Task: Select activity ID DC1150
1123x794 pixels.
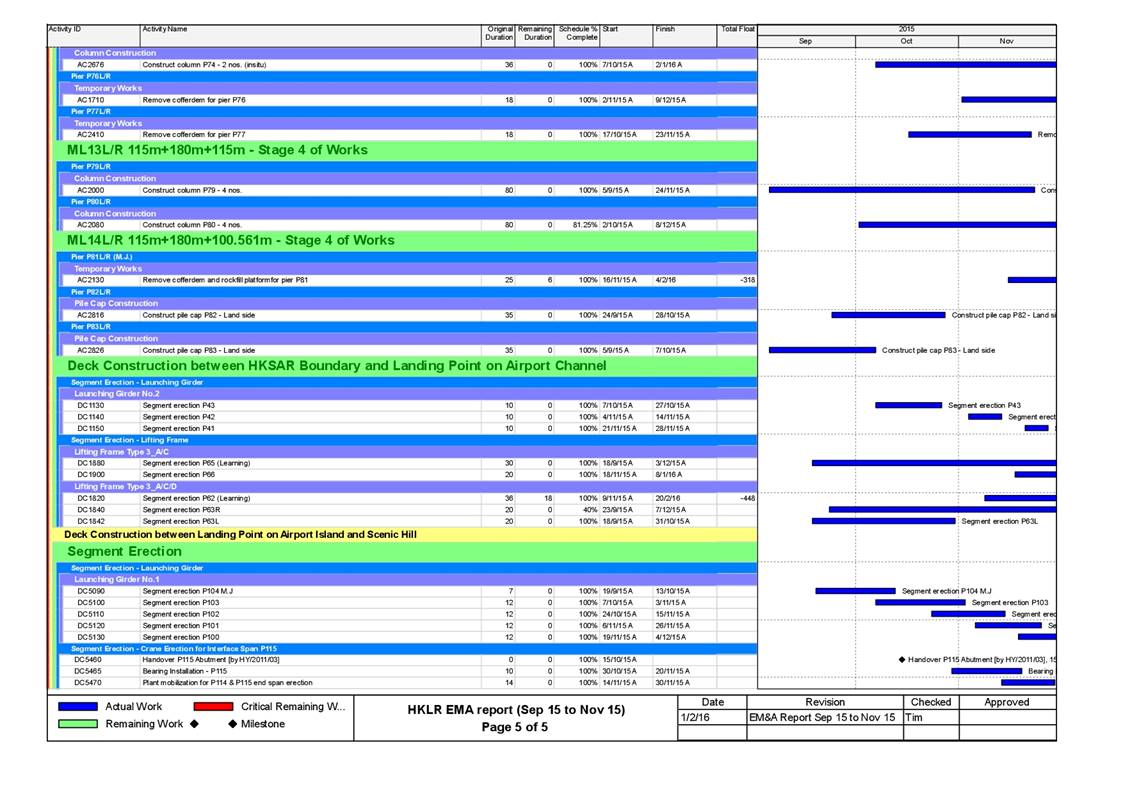Action: point(90,429)
